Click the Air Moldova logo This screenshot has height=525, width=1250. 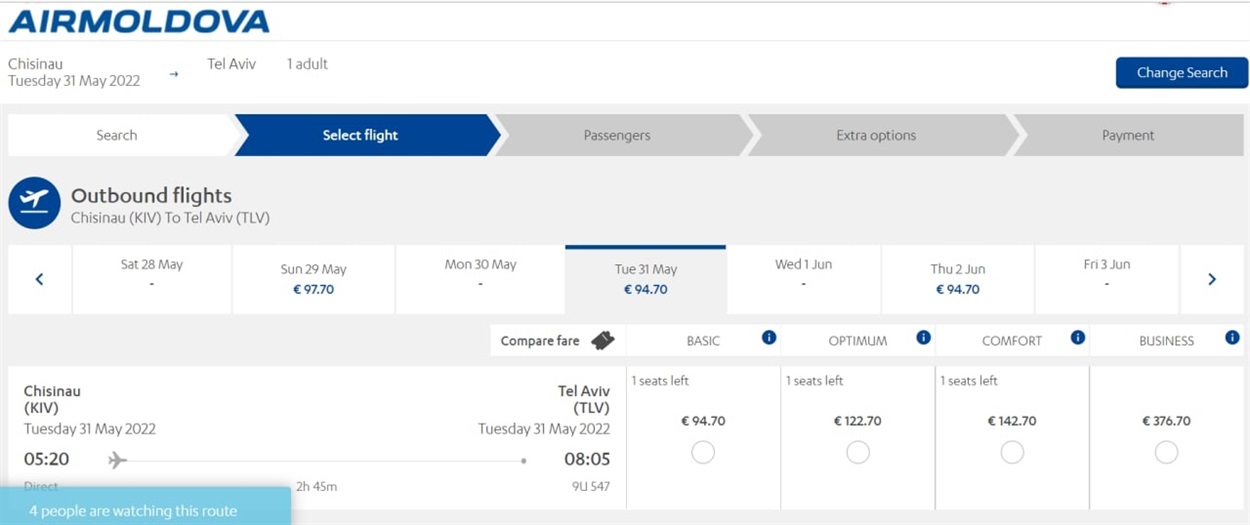click(139, 21)
